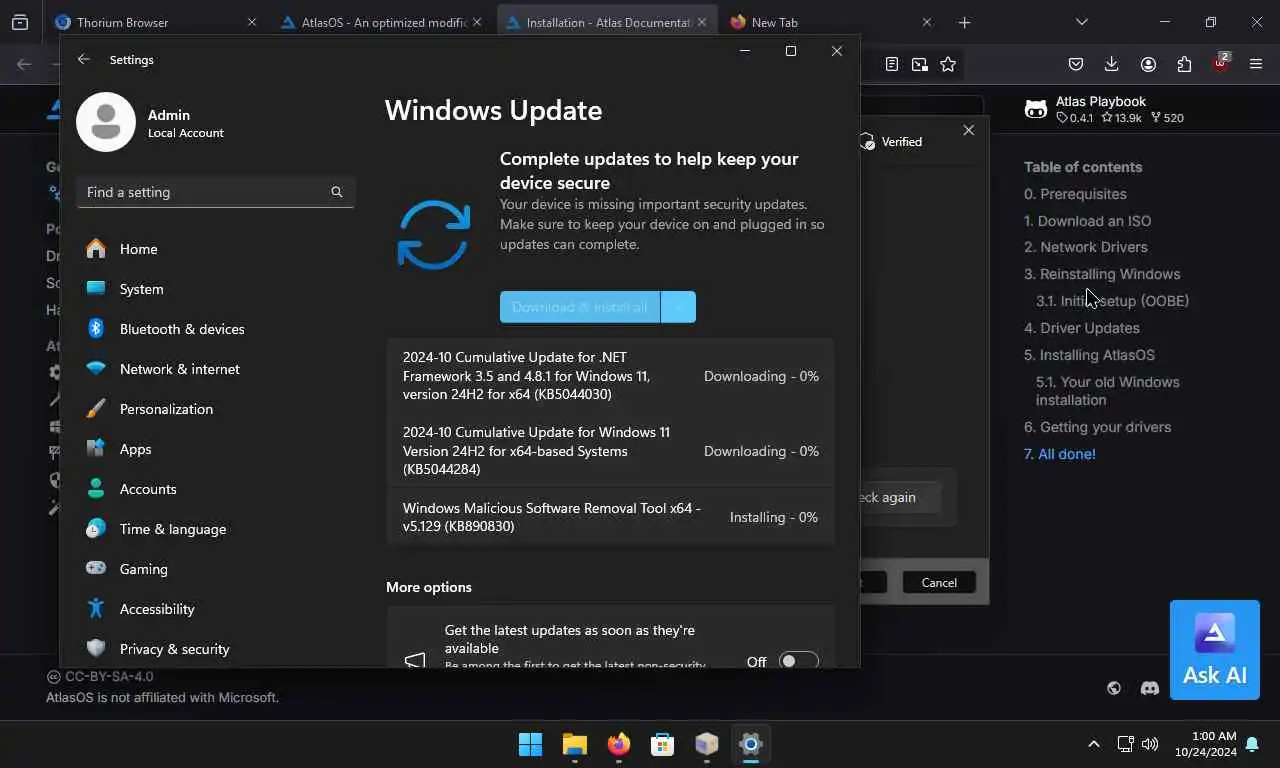Bookmark this page with the star icon
1280x768 pixels.
coord(948,64)
